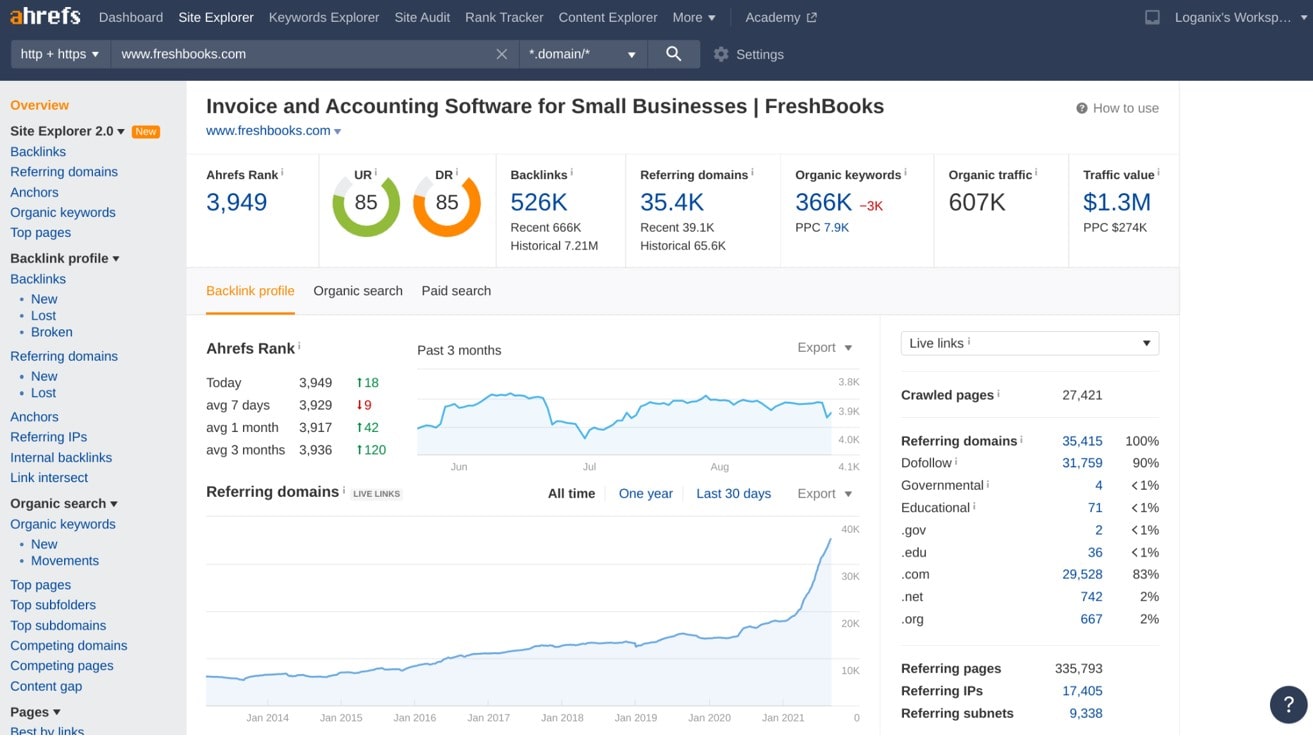Click info icon next to Traffic value

(x=1158, y=172)
